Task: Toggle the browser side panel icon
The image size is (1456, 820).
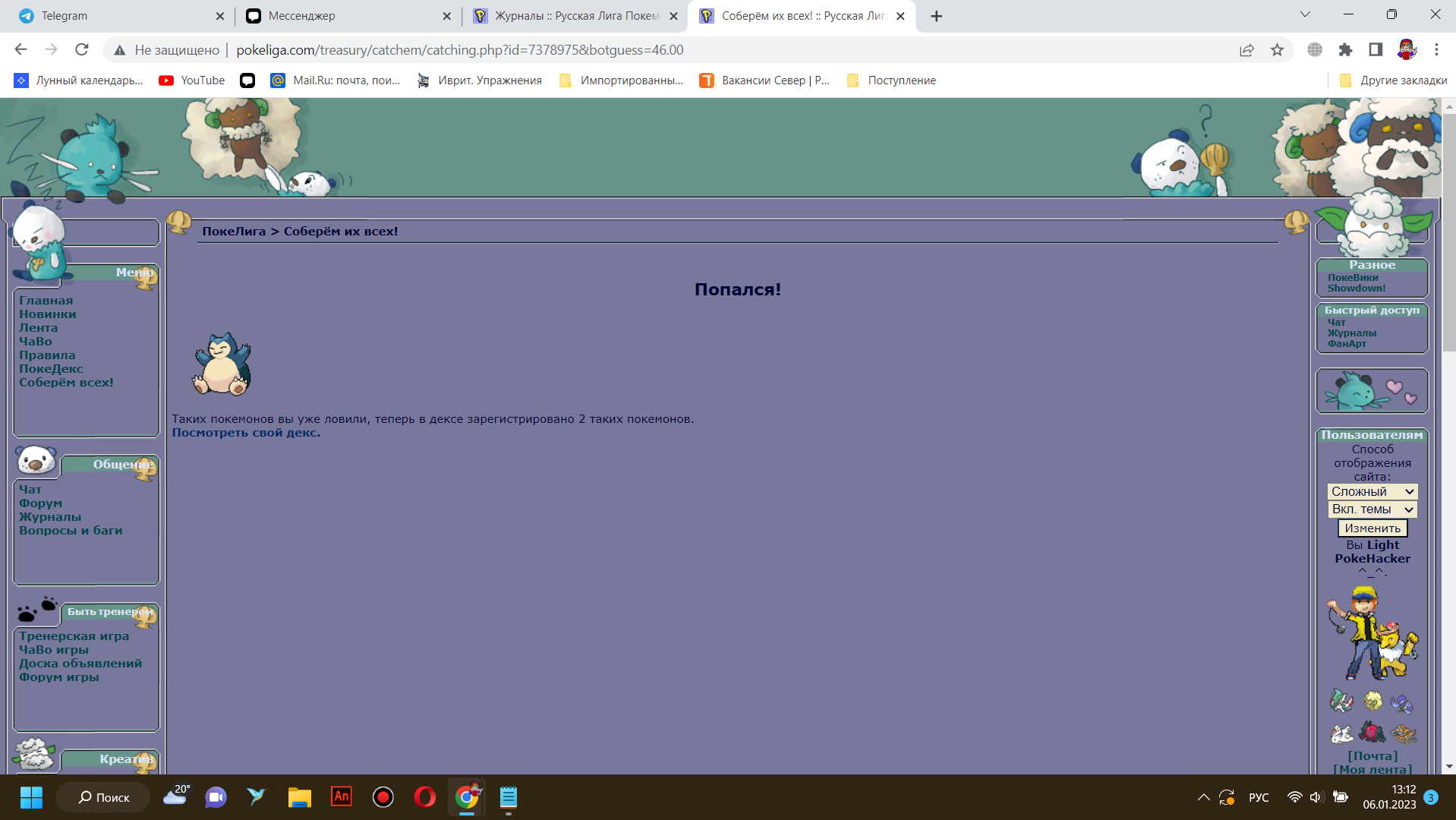Action: tap(1376, 50)
